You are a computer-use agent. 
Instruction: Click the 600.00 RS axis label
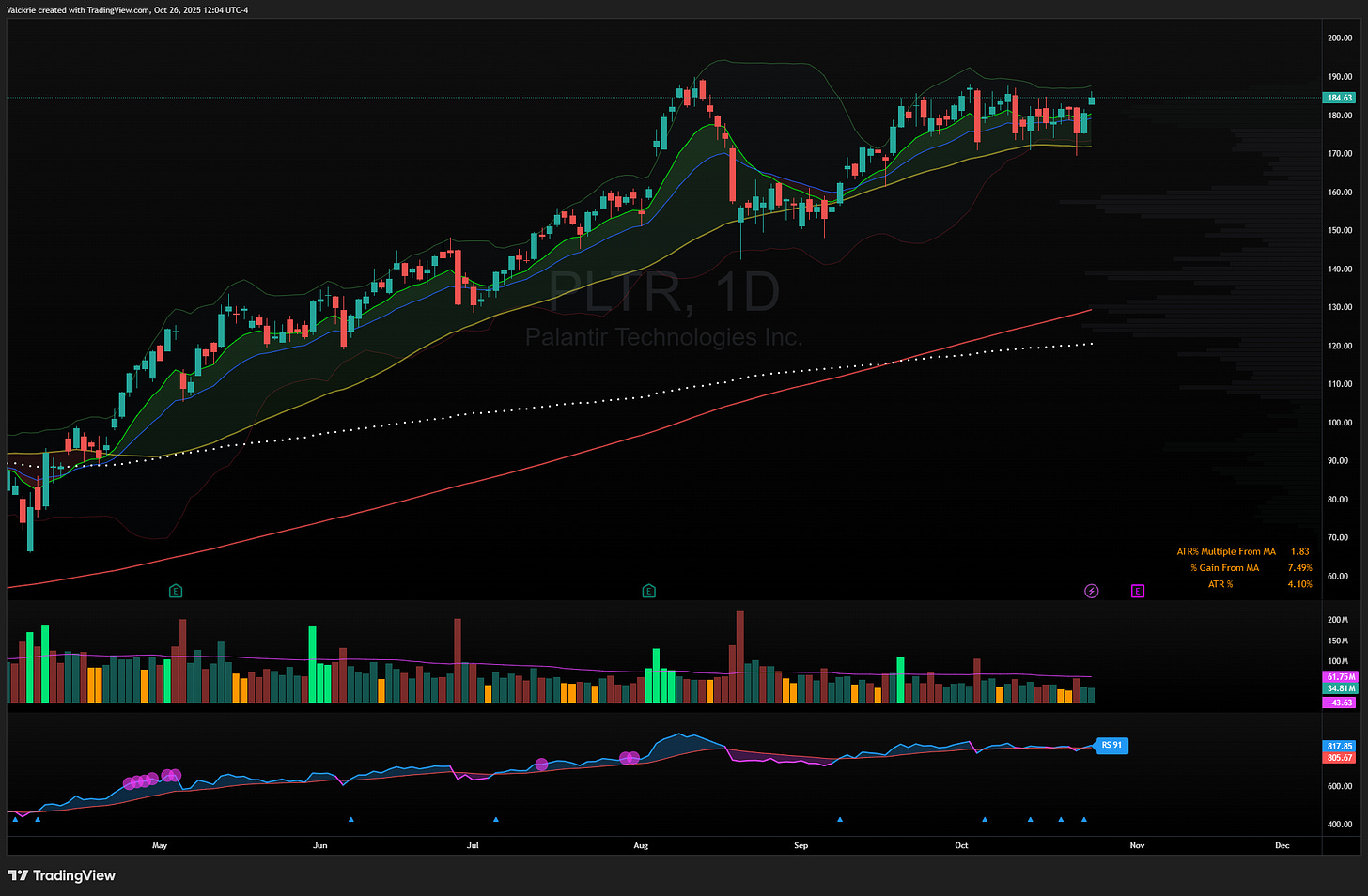[1340, 786]
